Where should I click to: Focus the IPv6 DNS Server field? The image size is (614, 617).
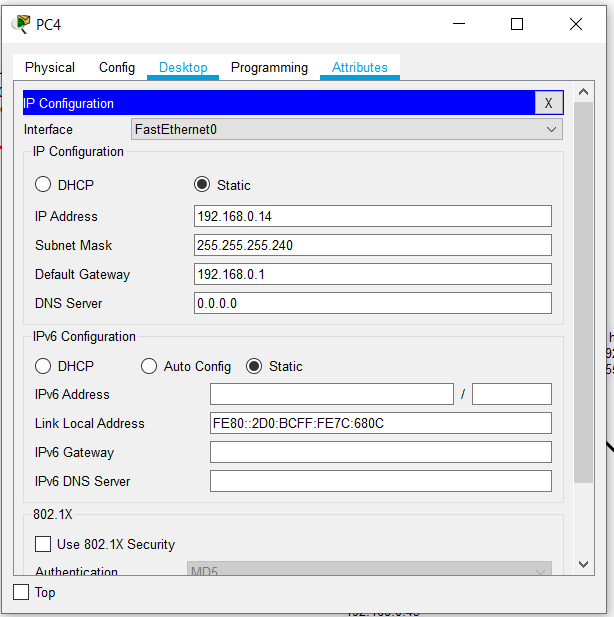coord(381,481)
